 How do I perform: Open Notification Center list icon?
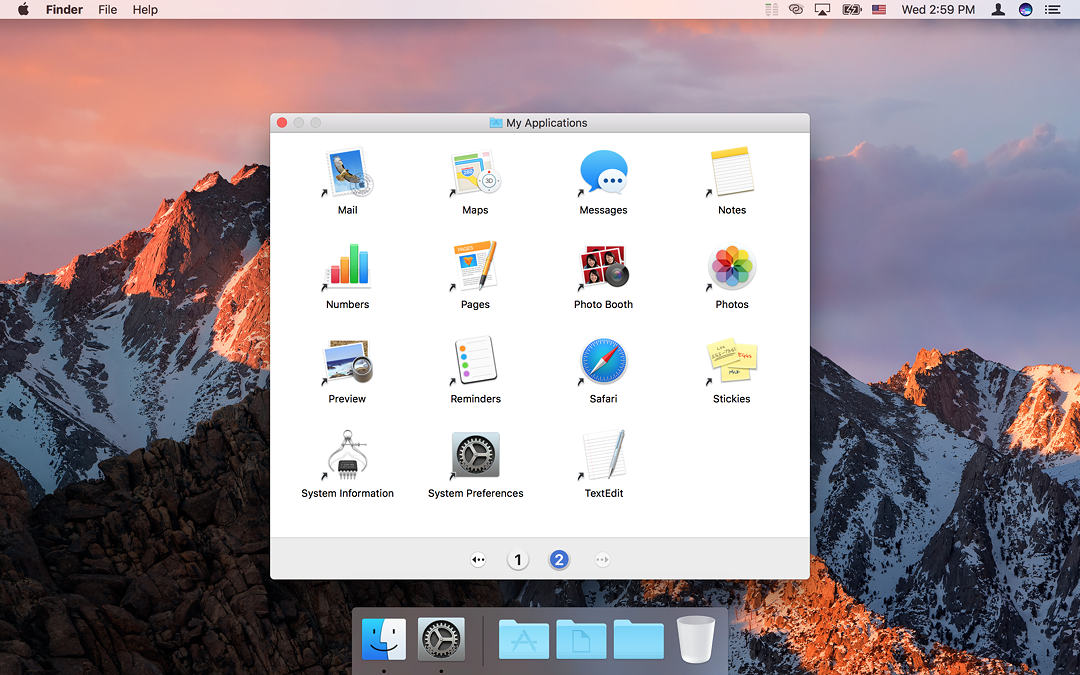click(x=1052, y=10)
